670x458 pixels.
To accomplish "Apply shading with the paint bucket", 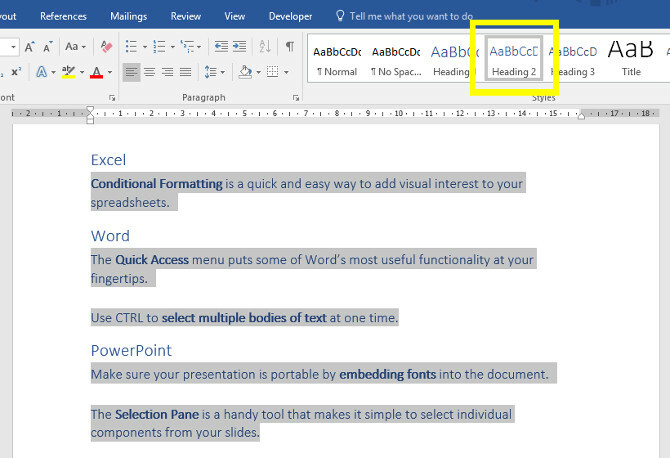I will pyautogui.click(x=245, y=72).
